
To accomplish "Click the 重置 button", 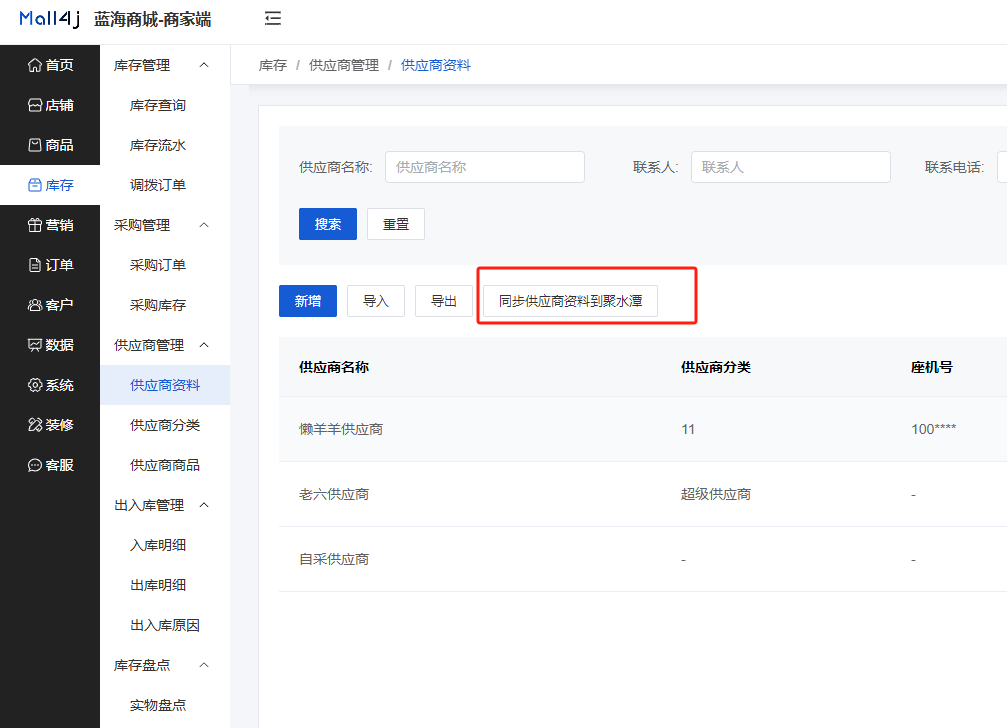I will click(396, 224).
